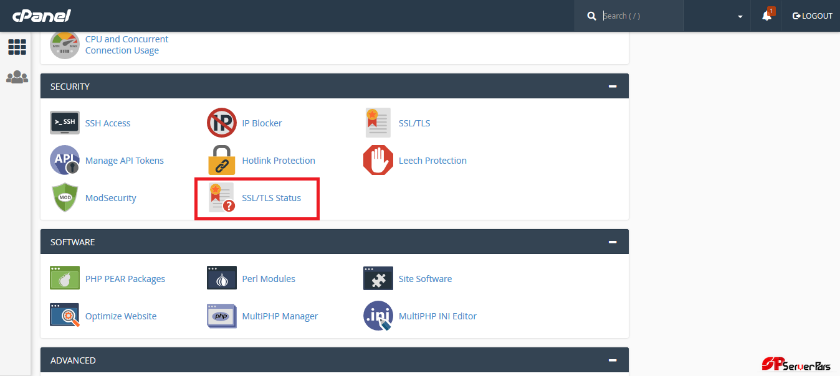Open the sidebar Home grid icon
The image size is (840, 376).
(17, 47)
